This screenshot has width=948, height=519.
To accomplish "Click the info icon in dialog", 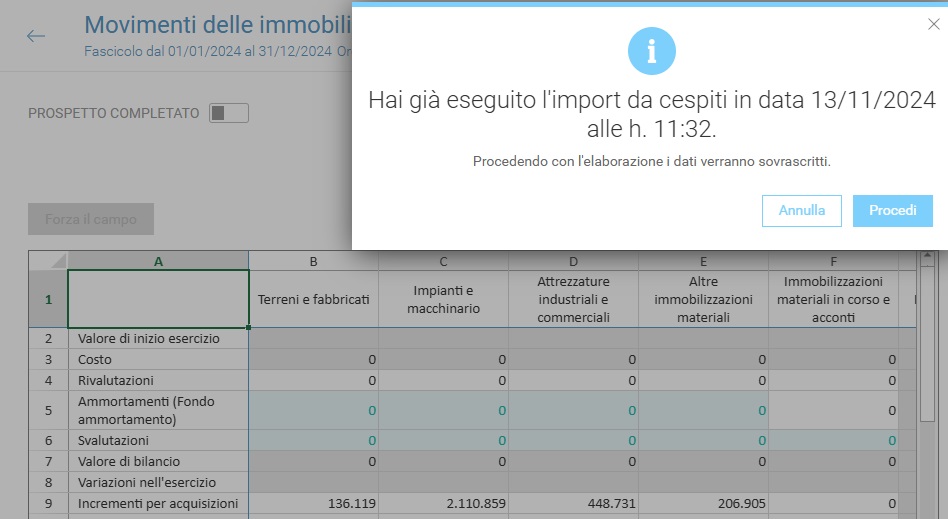I will pos(652,51).
